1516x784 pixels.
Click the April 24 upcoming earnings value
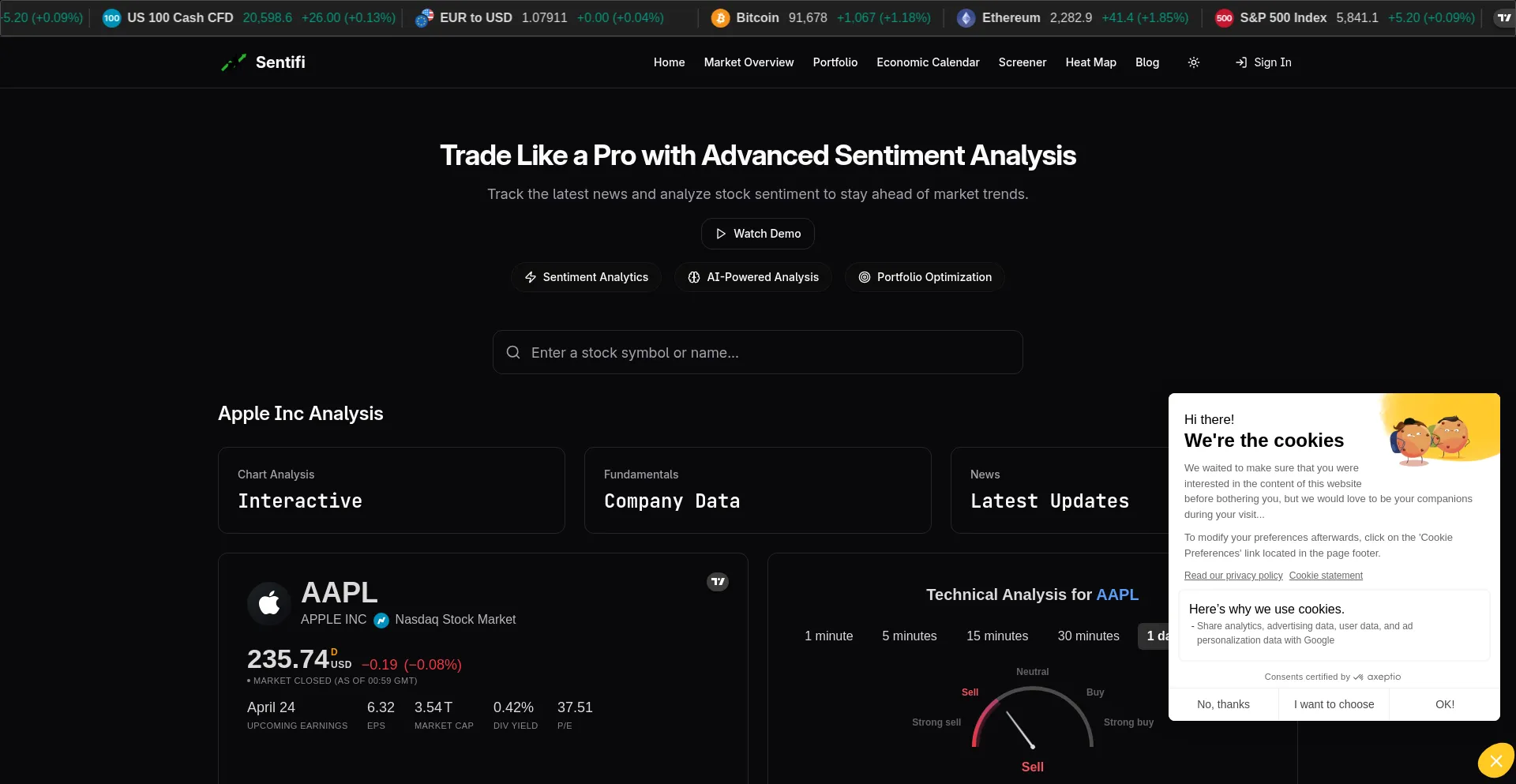pos(271,707)
